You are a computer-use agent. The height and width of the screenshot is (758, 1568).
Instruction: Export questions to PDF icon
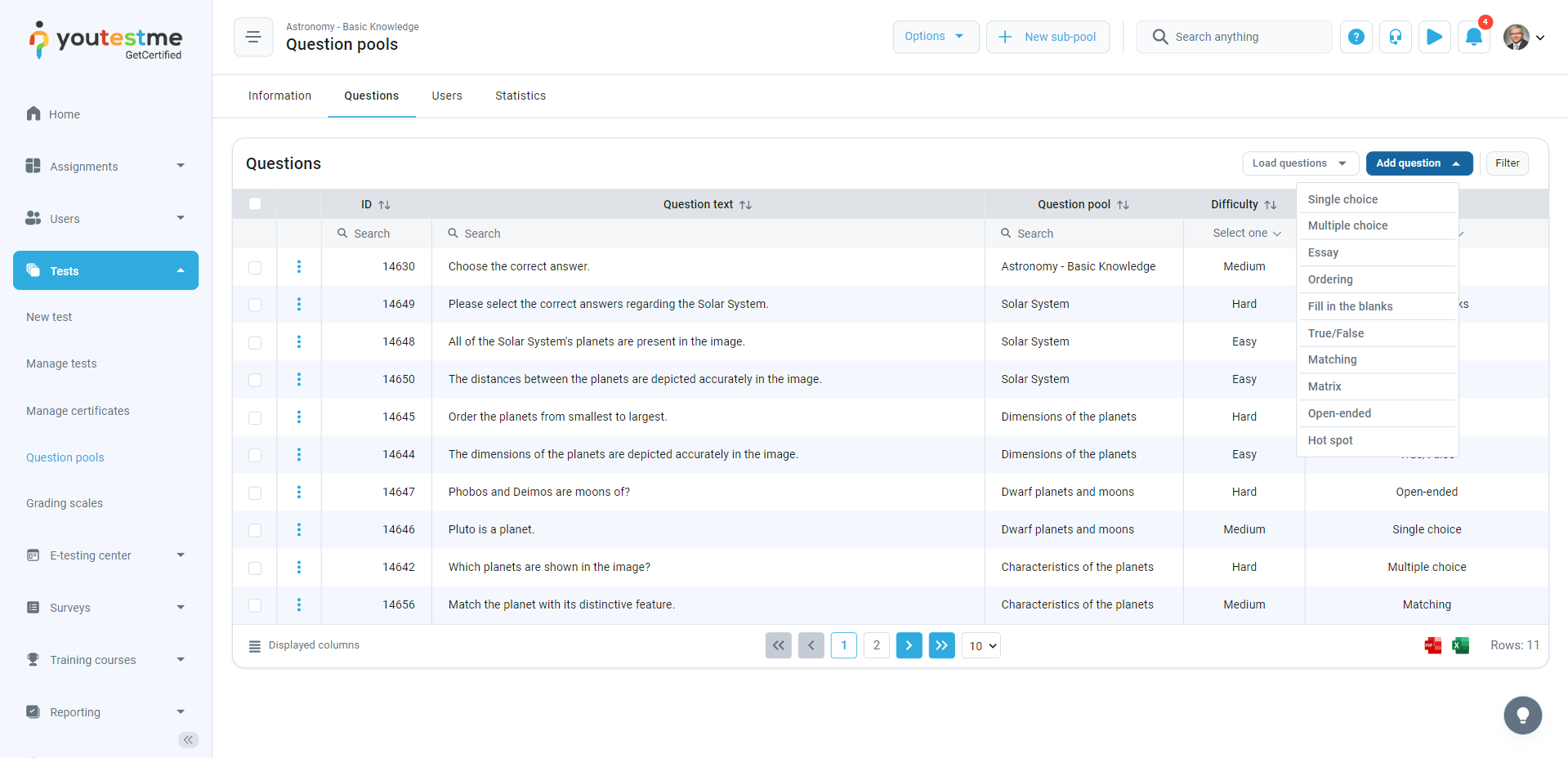pos(1432,645)
